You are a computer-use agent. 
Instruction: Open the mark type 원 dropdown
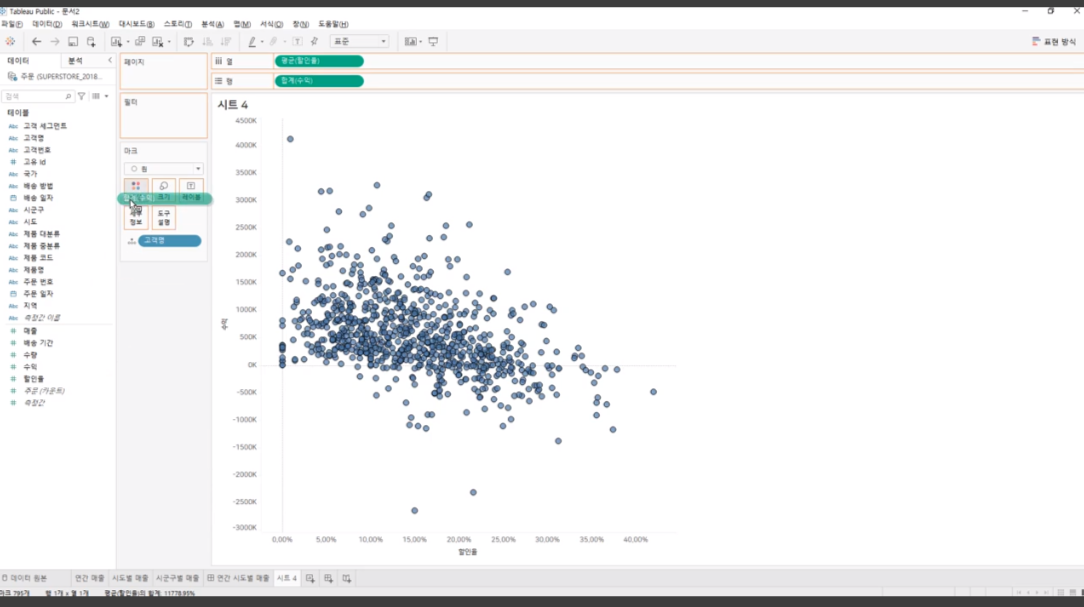click(x=164, y=169)
